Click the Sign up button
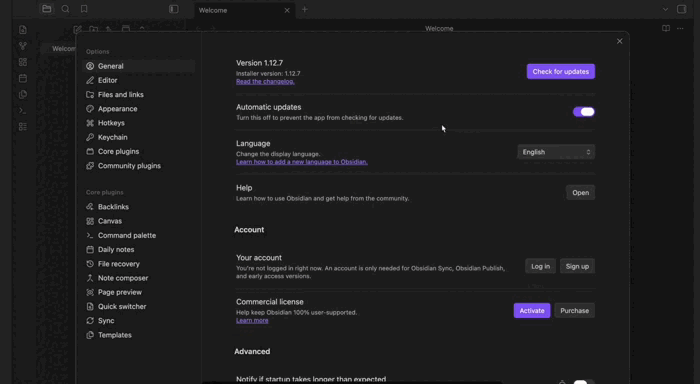 click(577, 266)
